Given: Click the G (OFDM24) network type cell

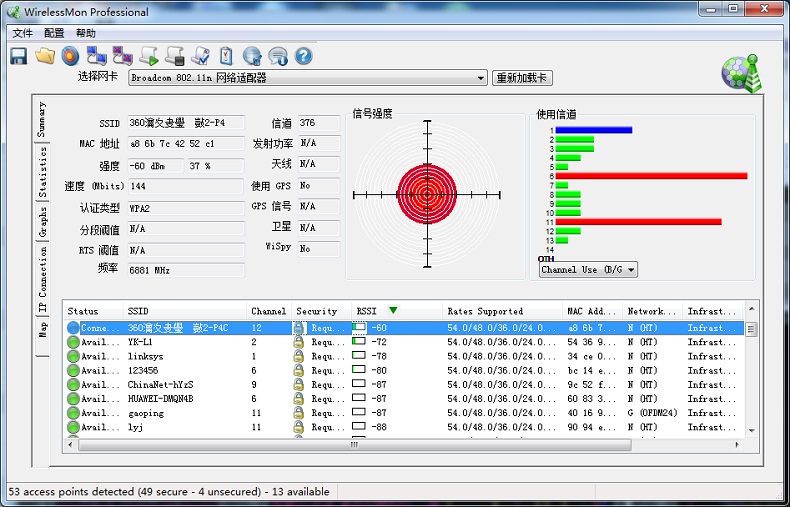Looking at the screenshot, I should click(x=652, y=413).
